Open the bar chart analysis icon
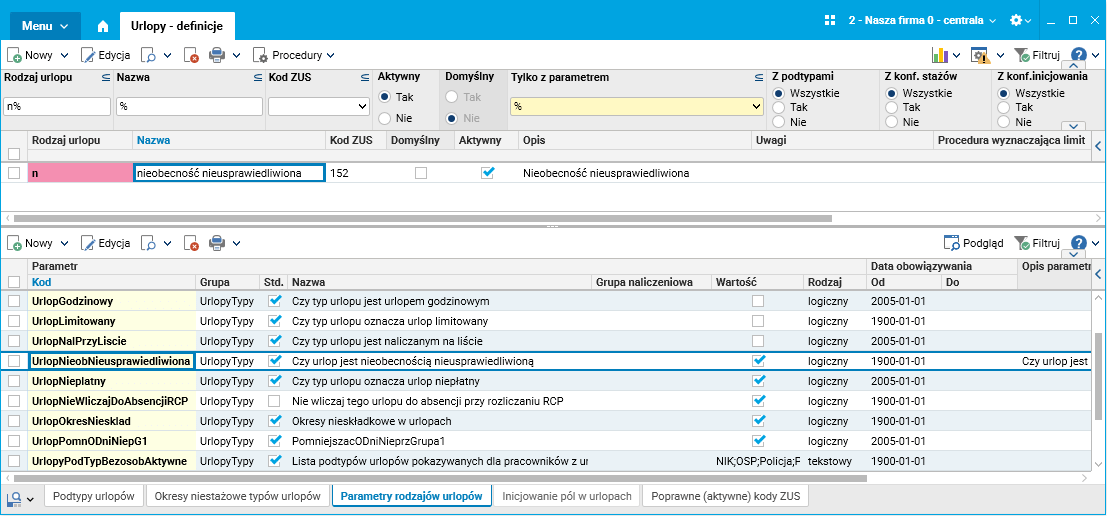 940,55
